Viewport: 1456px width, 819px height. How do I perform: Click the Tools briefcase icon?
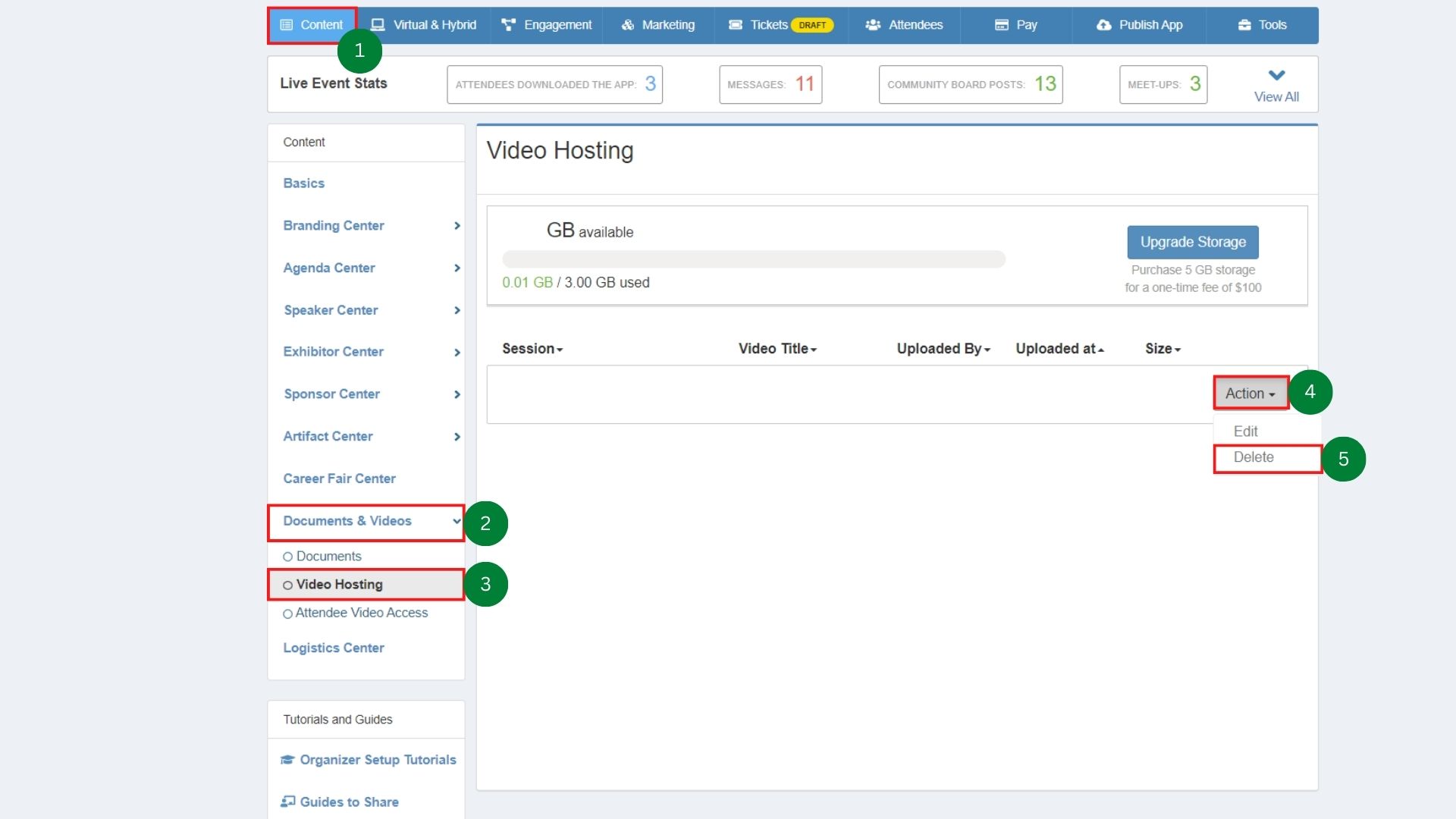(1244, 25)
